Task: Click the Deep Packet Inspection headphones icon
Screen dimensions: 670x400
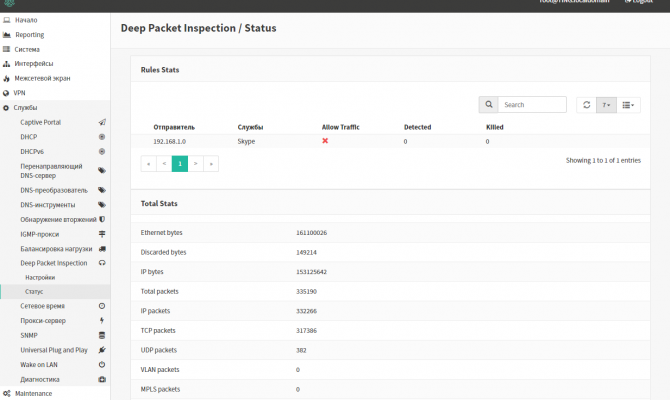Action: click(102, 263)
